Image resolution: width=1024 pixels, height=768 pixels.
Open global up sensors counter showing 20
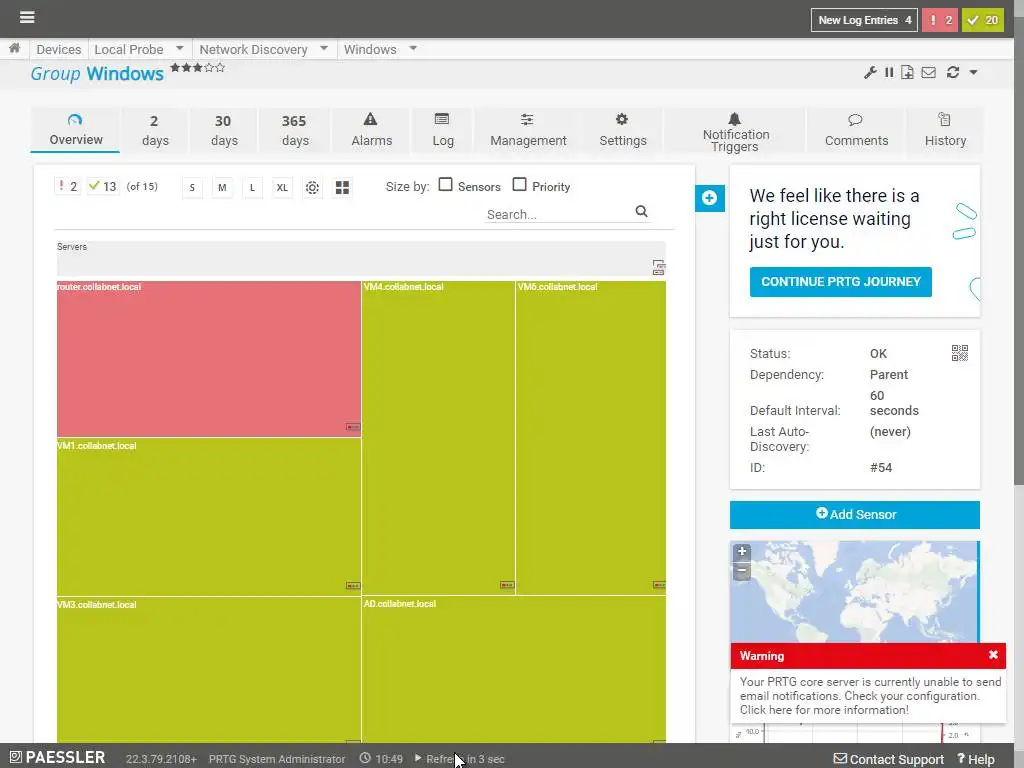tap(982, 20)
